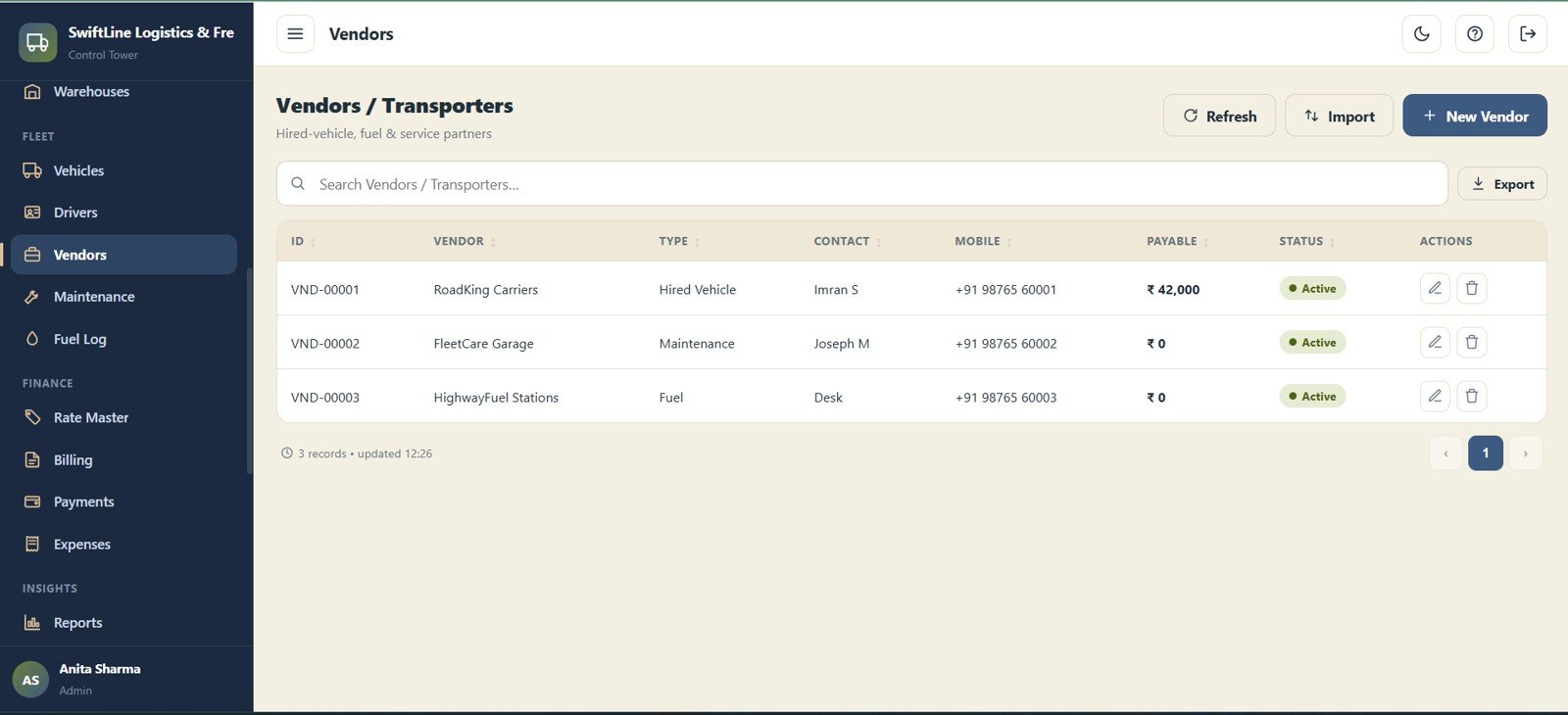The height and width of the screenshot is (715, 1568).
Task: Click the Refresh button
Action: coord(1219,116)
